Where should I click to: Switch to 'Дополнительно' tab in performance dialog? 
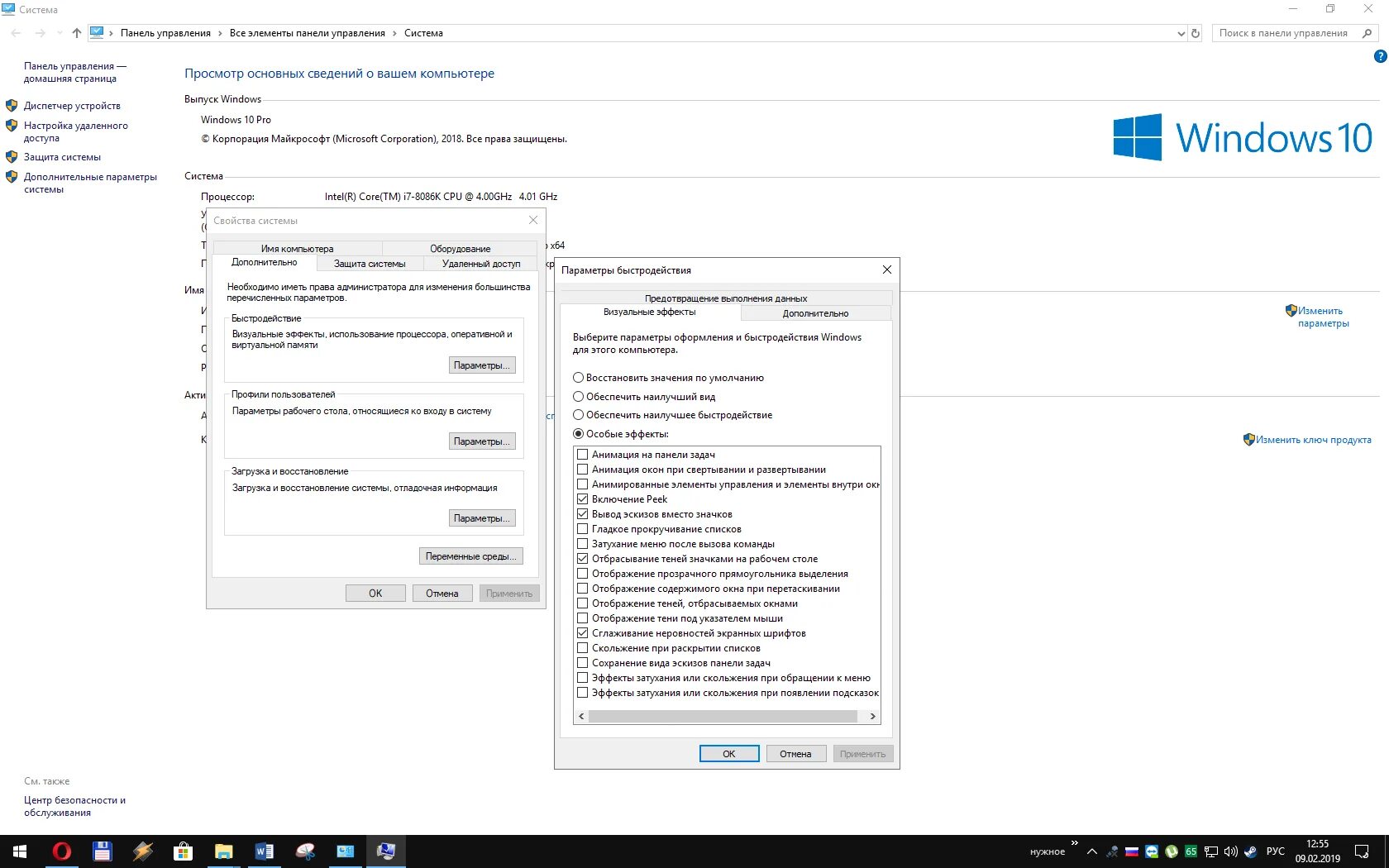coord(815,313)
